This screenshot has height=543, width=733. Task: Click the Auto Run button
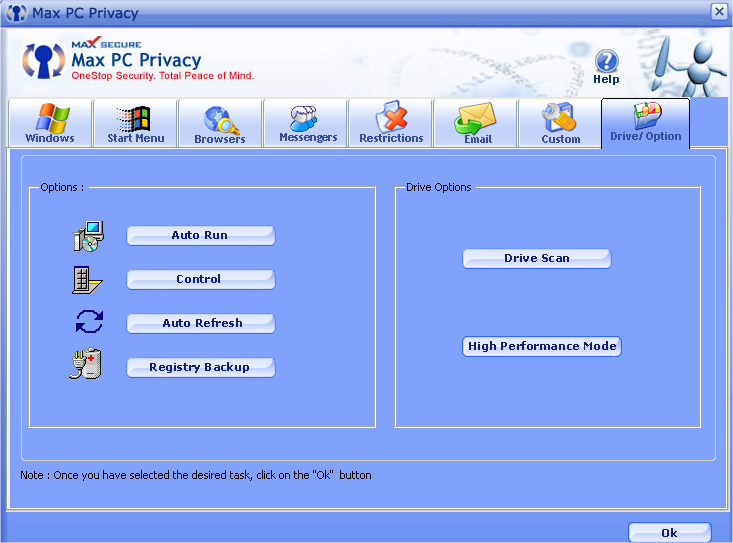pos(201,236)
